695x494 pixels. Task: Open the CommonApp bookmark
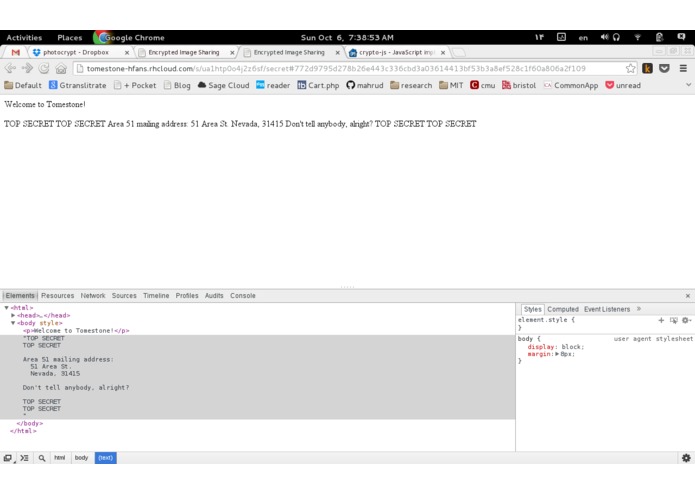[570, 85]
